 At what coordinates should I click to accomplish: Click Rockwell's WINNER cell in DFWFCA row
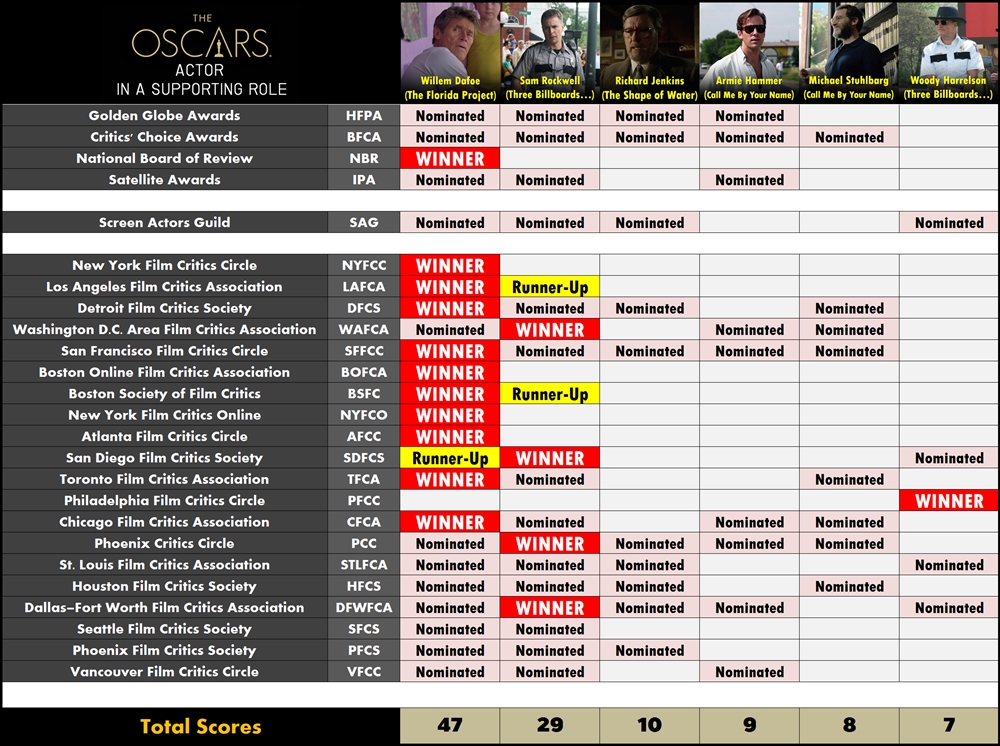(550, 608)
